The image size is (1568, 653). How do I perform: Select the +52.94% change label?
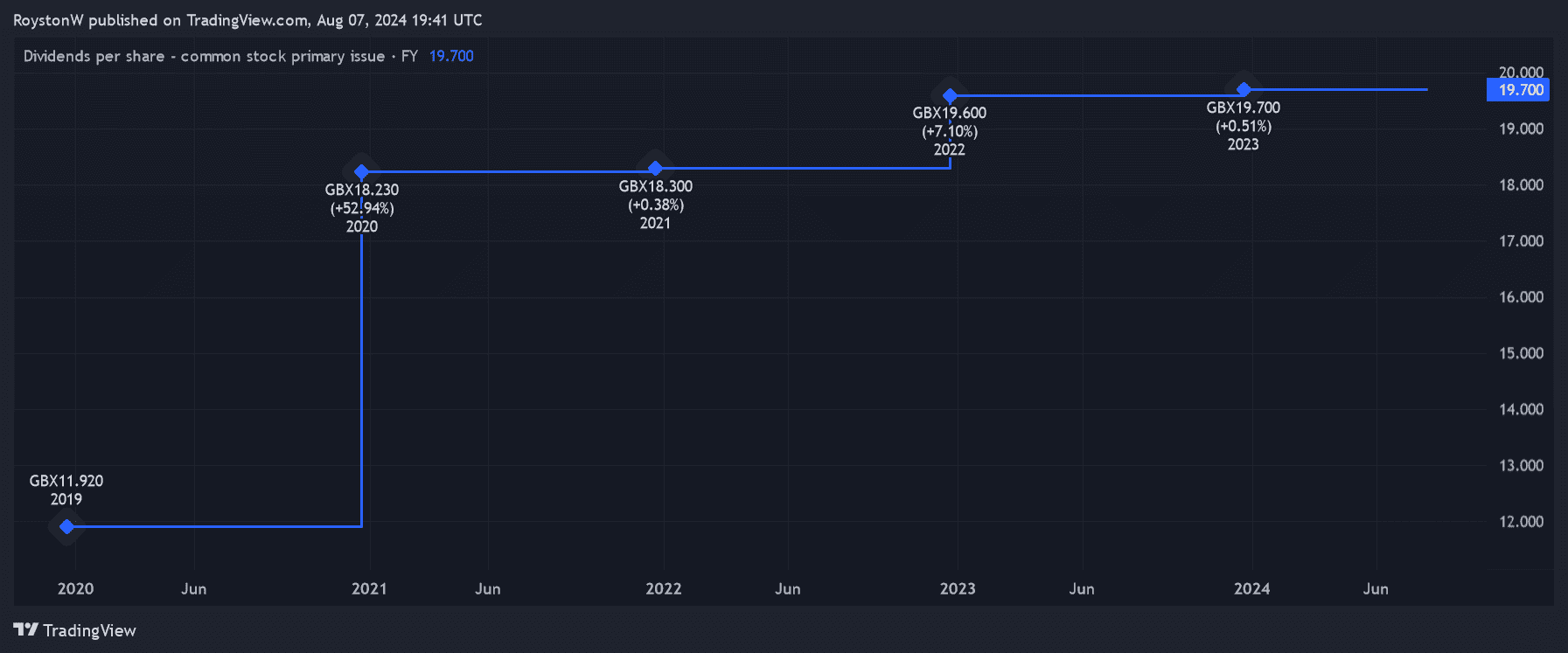pyautogui.click(x=362, y=208)
